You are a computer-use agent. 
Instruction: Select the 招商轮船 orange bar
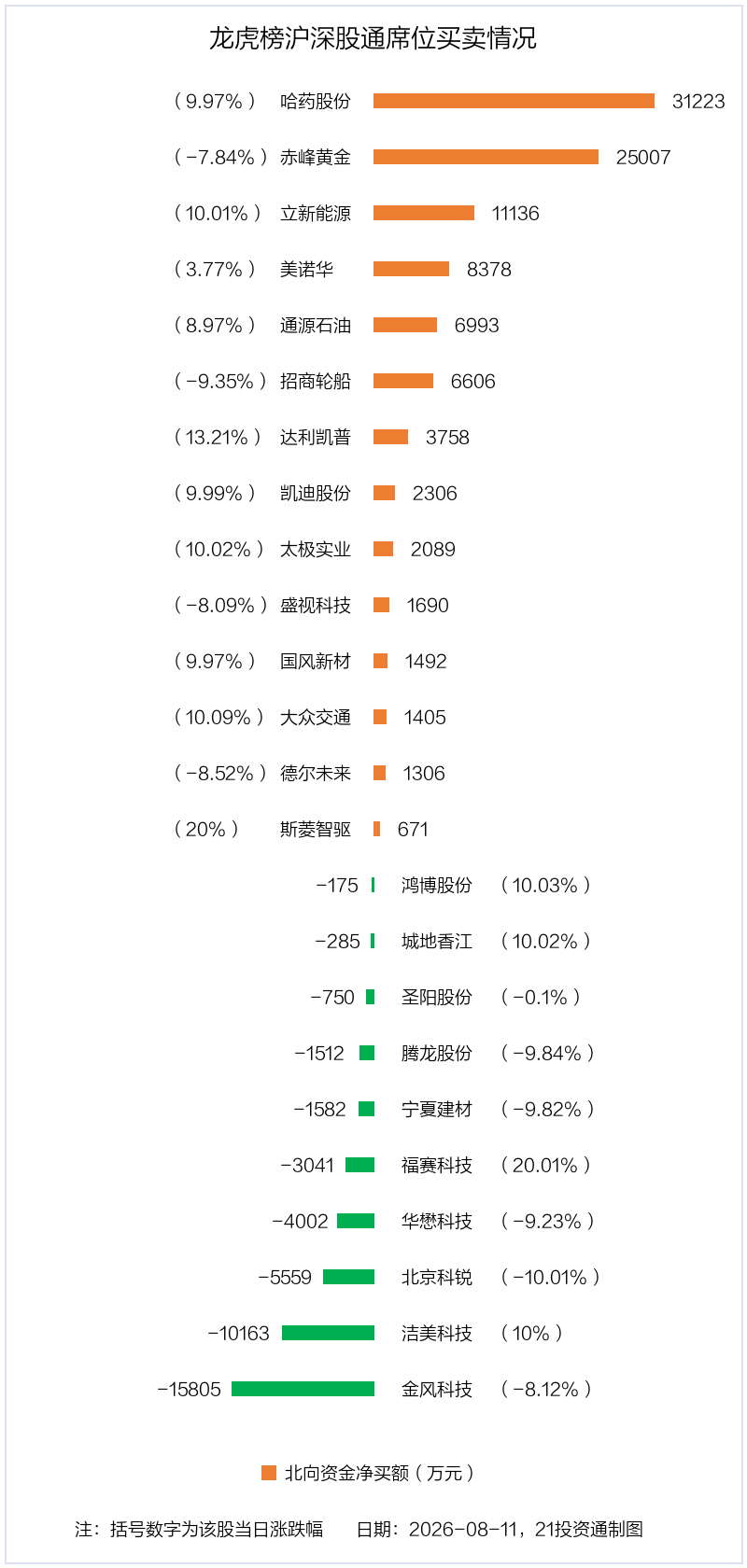(403, 381)
